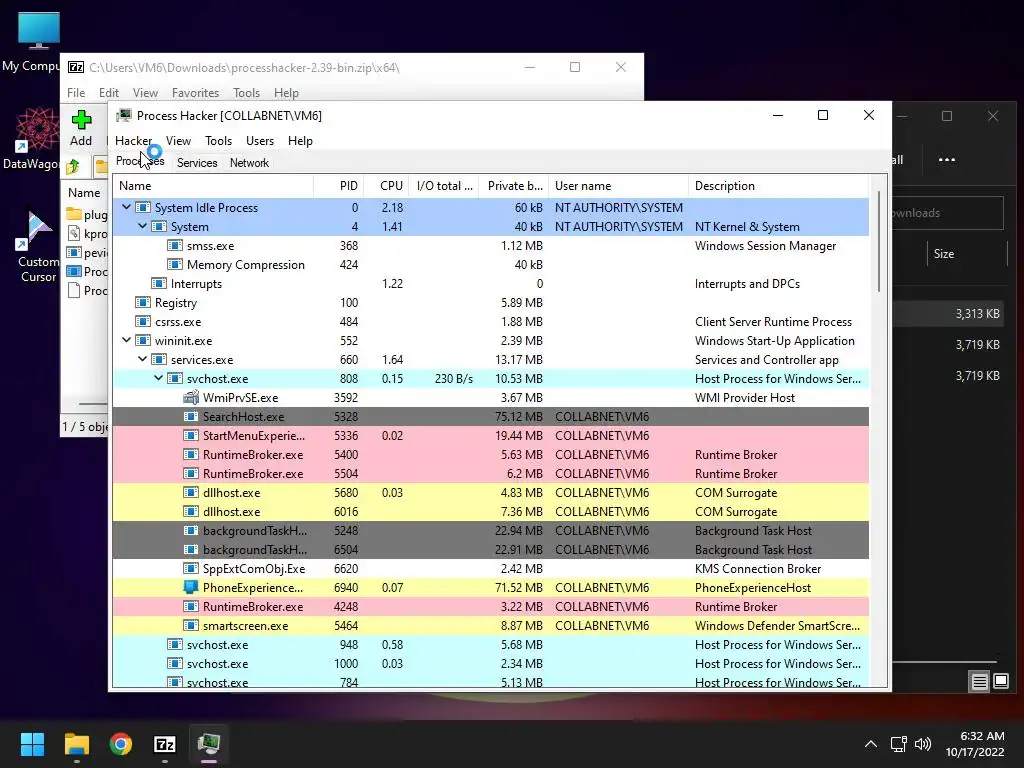This screenshot has height=768, width=1024.
Task: Click the 75.12 MB private bytes cell
Action: pos(519,416)
